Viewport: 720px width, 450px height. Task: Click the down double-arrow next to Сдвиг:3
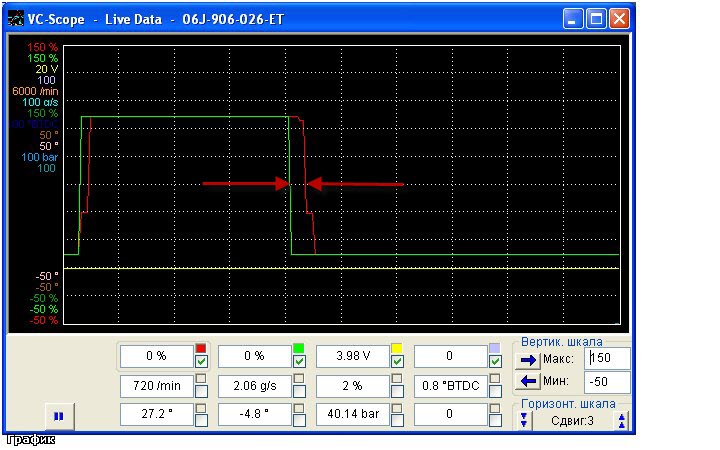click(523, 421)
